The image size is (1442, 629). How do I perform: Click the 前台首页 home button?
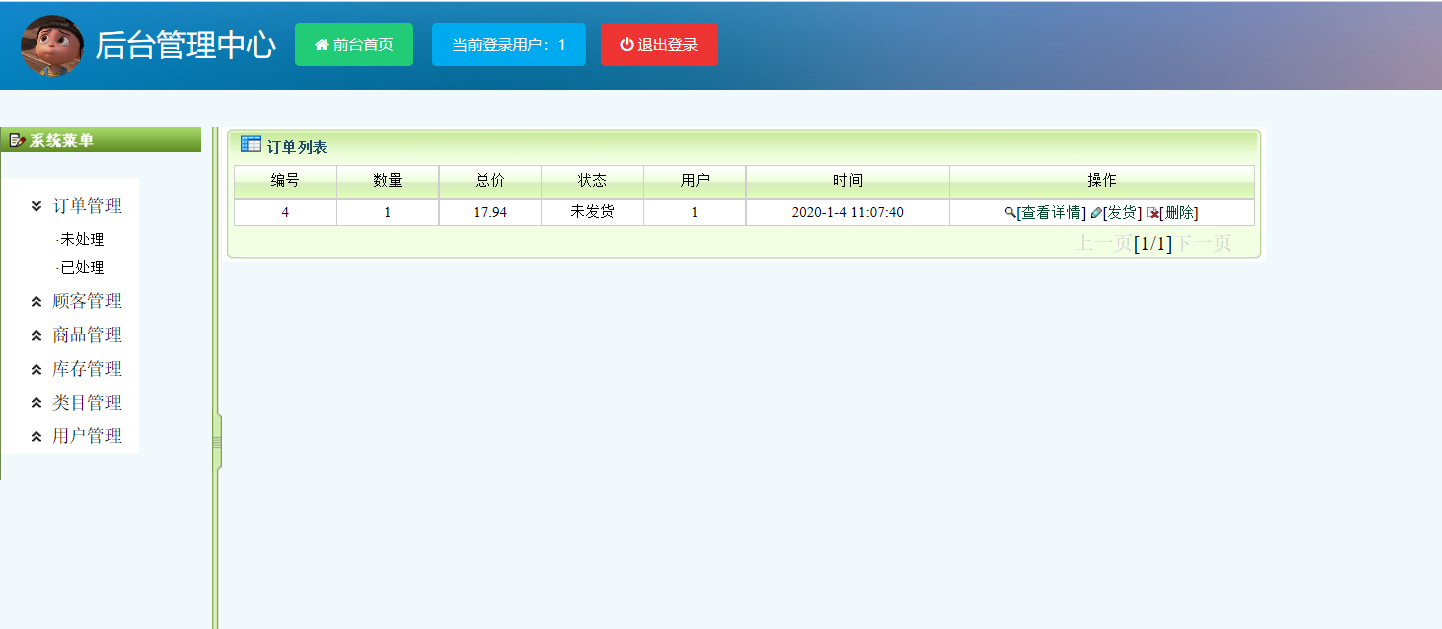pyautogui.click(x=353, y=45)
